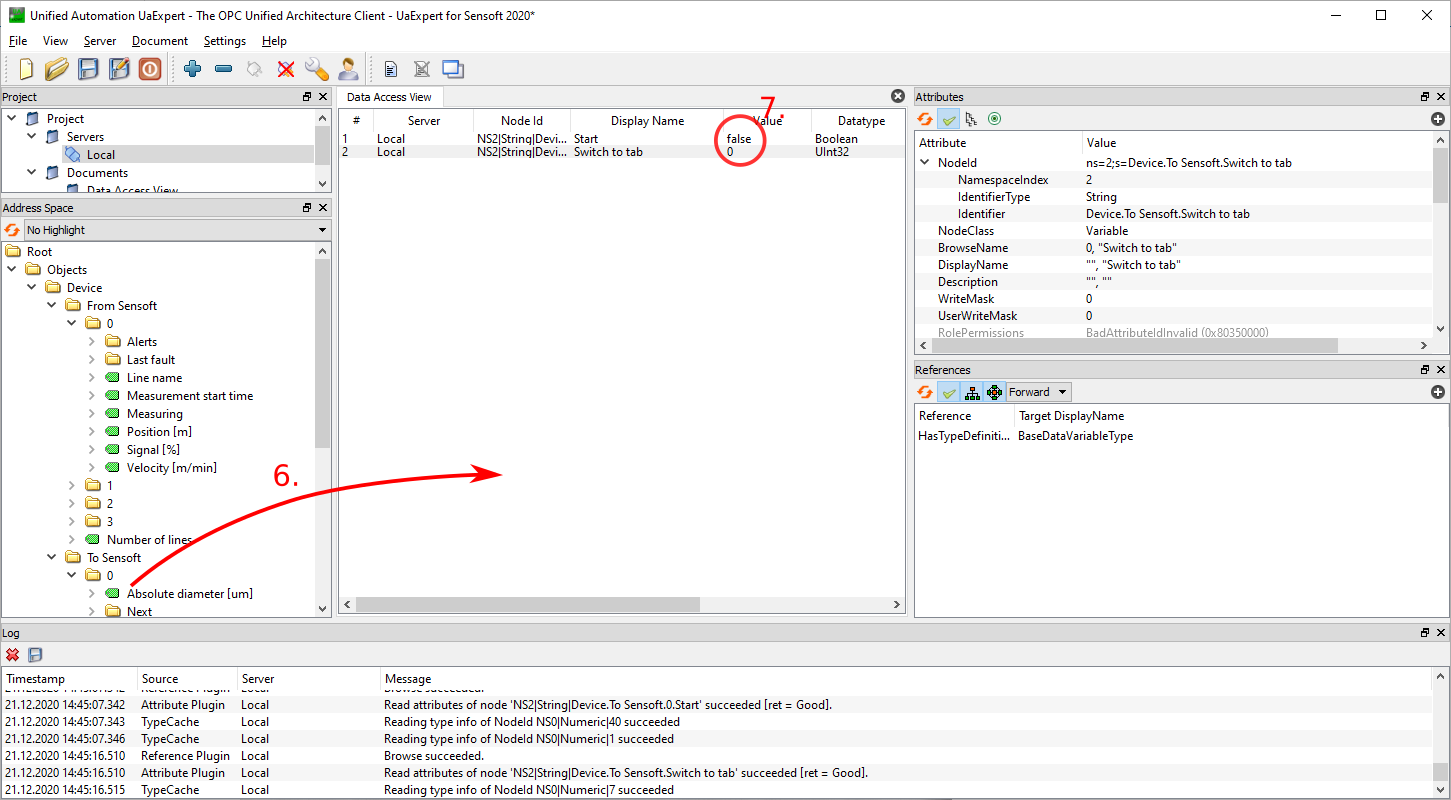The height and width of the screenshot is (800, 1451).
Task: Collapse the To Sensoft folder
Action: (52, 558)
